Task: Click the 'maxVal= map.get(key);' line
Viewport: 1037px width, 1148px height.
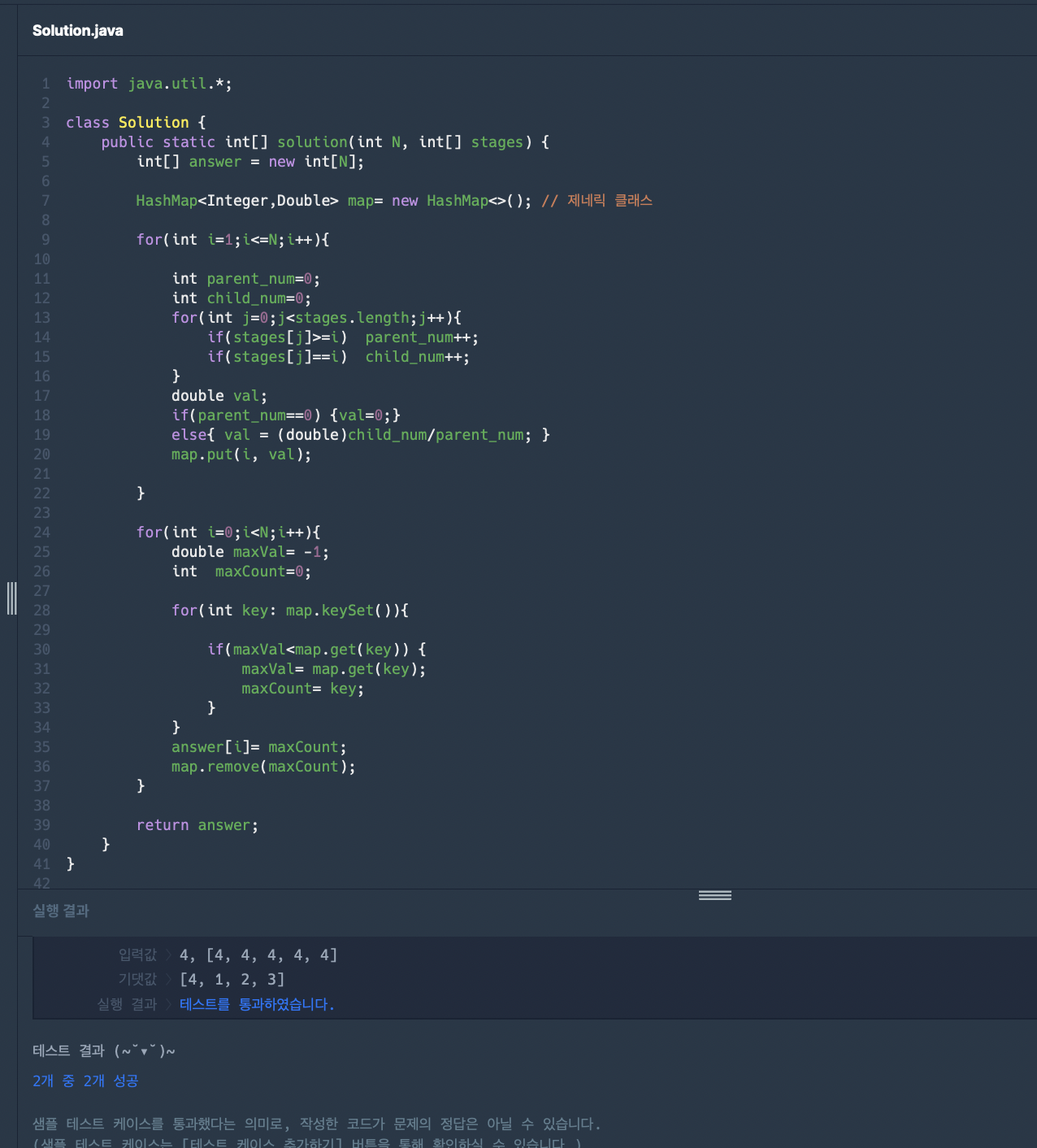Action: pos(333,669)
